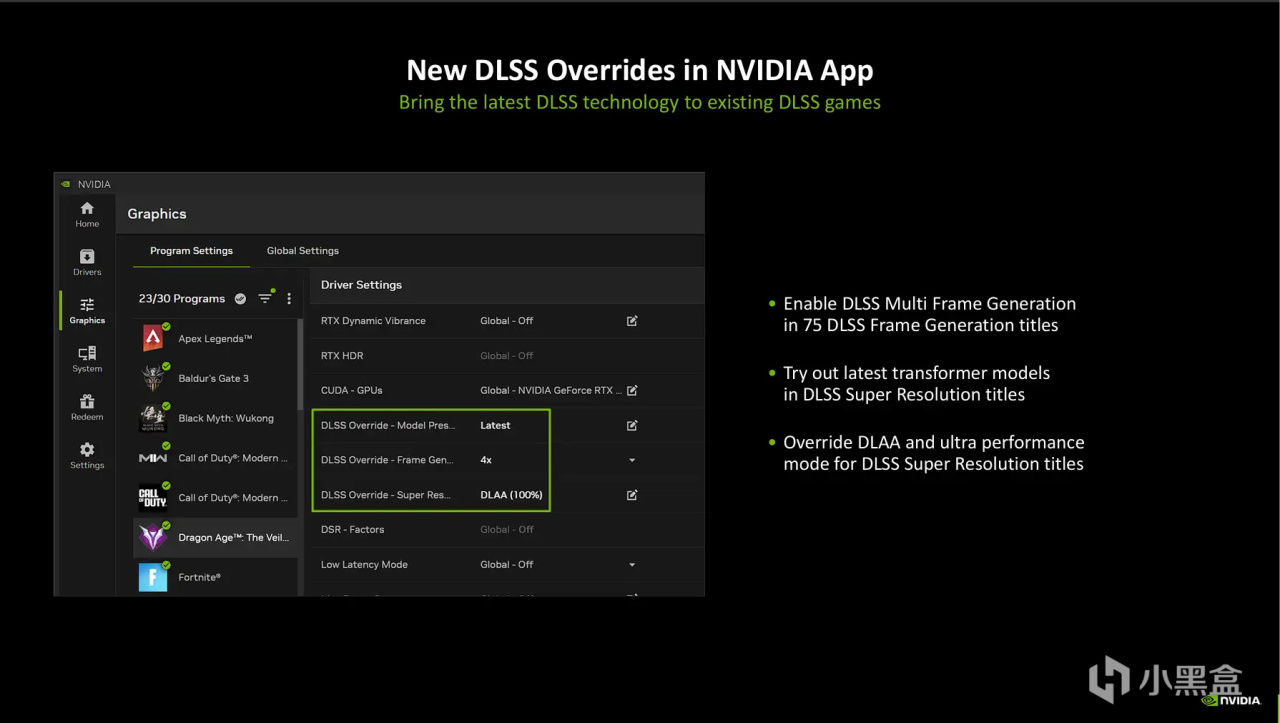The width and height of the screenshot is (1280, 723).
Task: Edit the DLSS Override Model Presets setting
Action: (x=632, y=425)
